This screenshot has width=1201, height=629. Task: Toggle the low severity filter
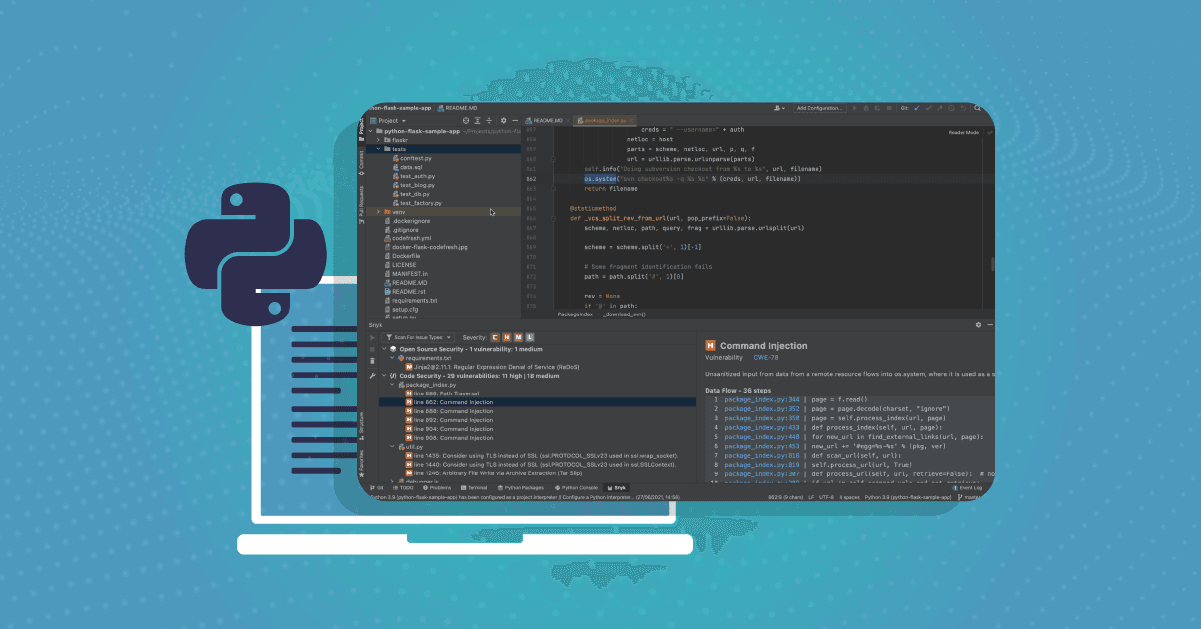point(530,338)
